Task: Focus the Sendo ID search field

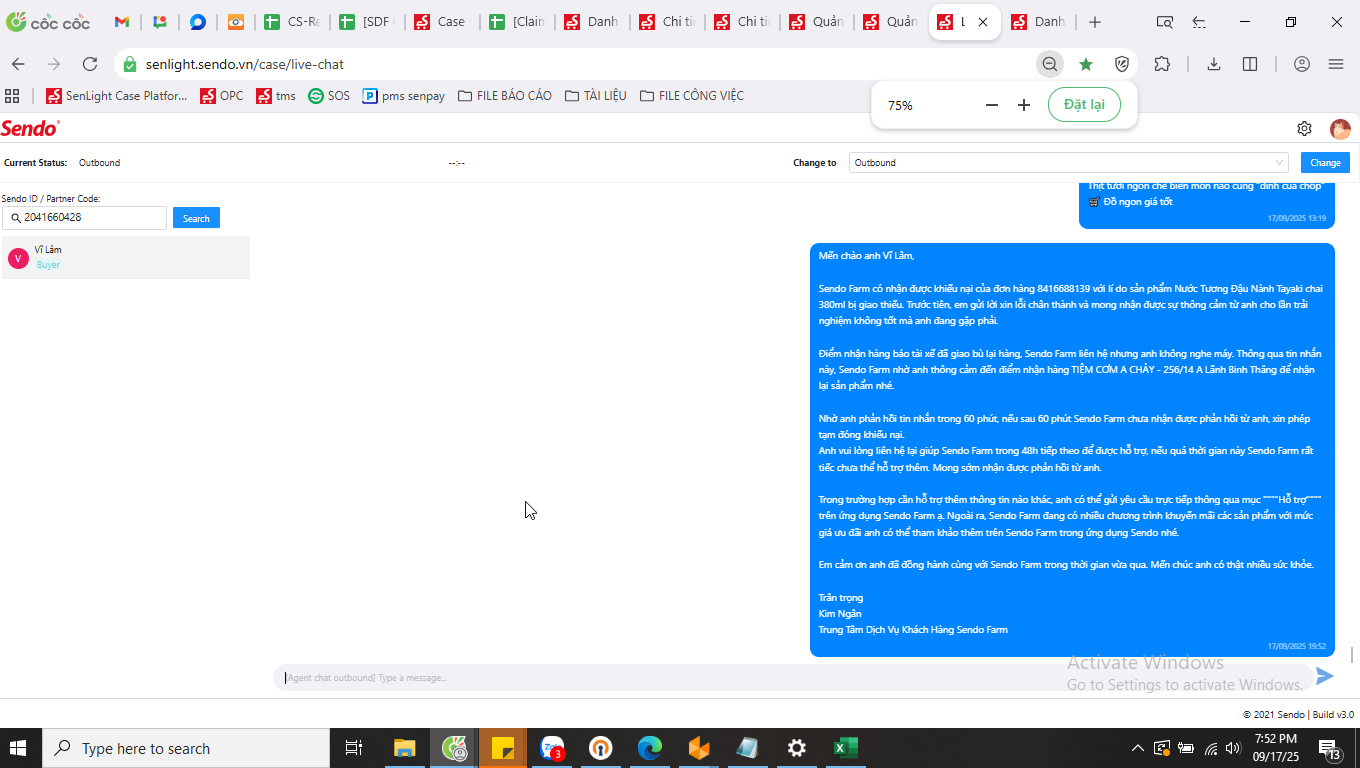Action: [x=85, y=217]
